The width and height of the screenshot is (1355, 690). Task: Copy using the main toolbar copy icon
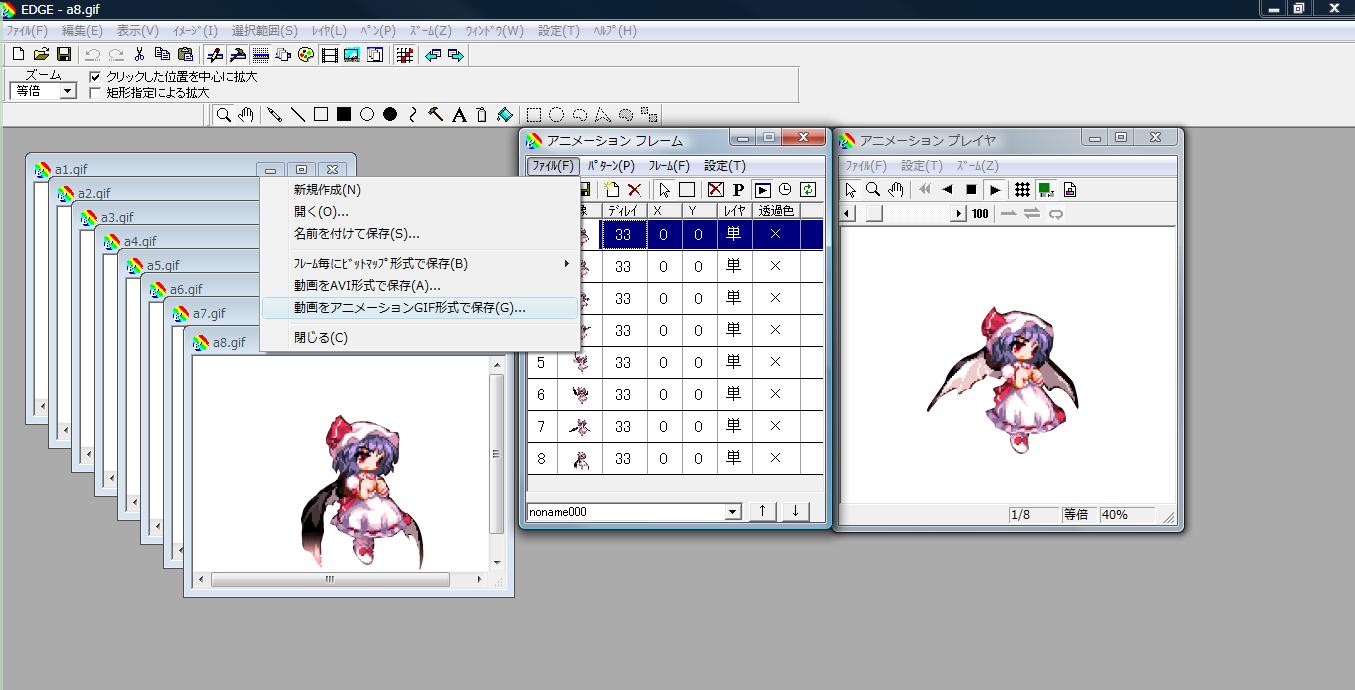click(162, 55)
